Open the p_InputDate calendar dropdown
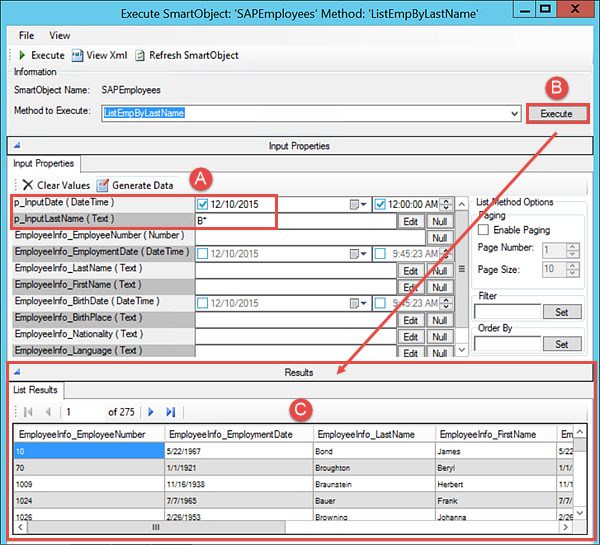Screen dimensions: 600x545 tap(359, 205)
